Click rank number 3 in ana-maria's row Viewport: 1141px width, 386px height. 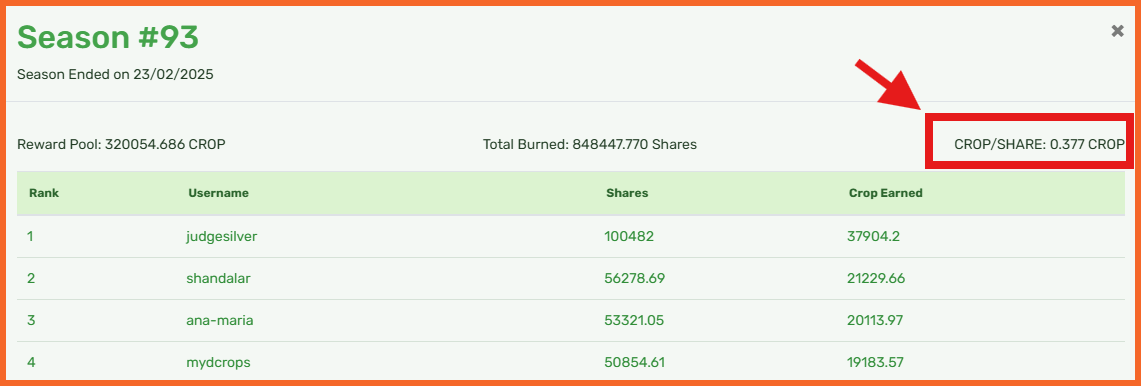[31, 320]
